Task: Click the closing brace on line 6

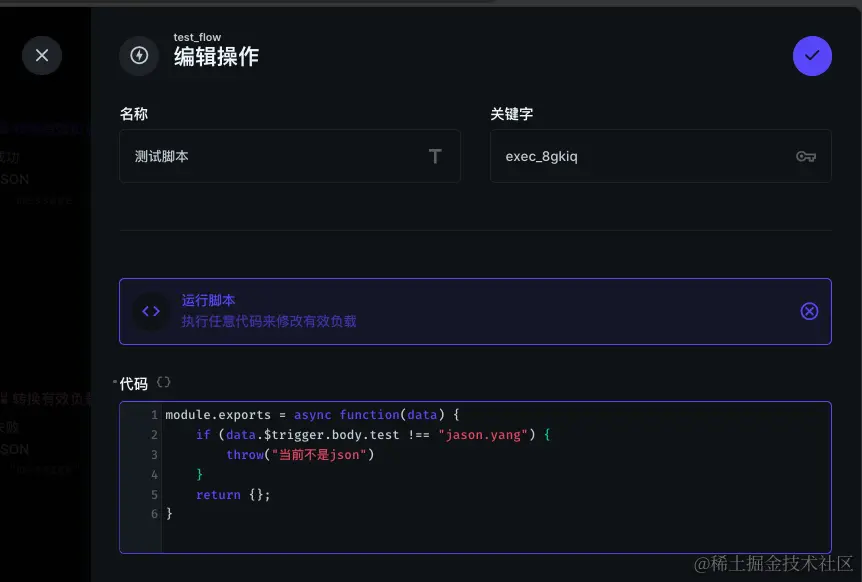Action: click(x=169, y=514)
